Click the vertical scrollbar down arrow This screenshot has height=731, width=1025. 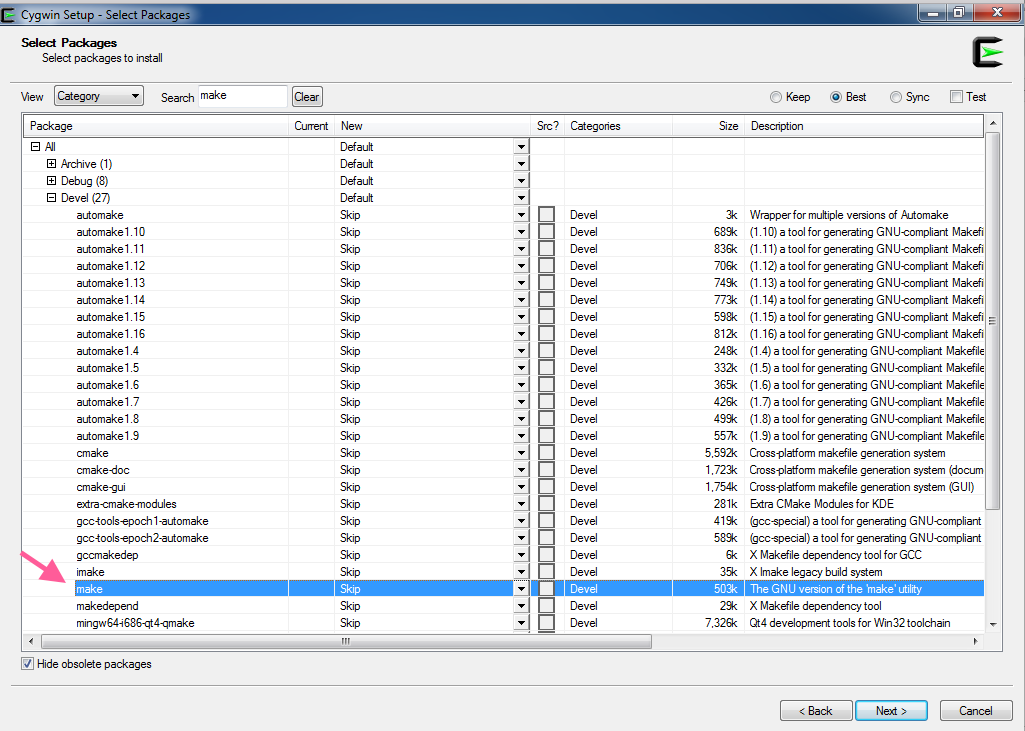point(993,624)
